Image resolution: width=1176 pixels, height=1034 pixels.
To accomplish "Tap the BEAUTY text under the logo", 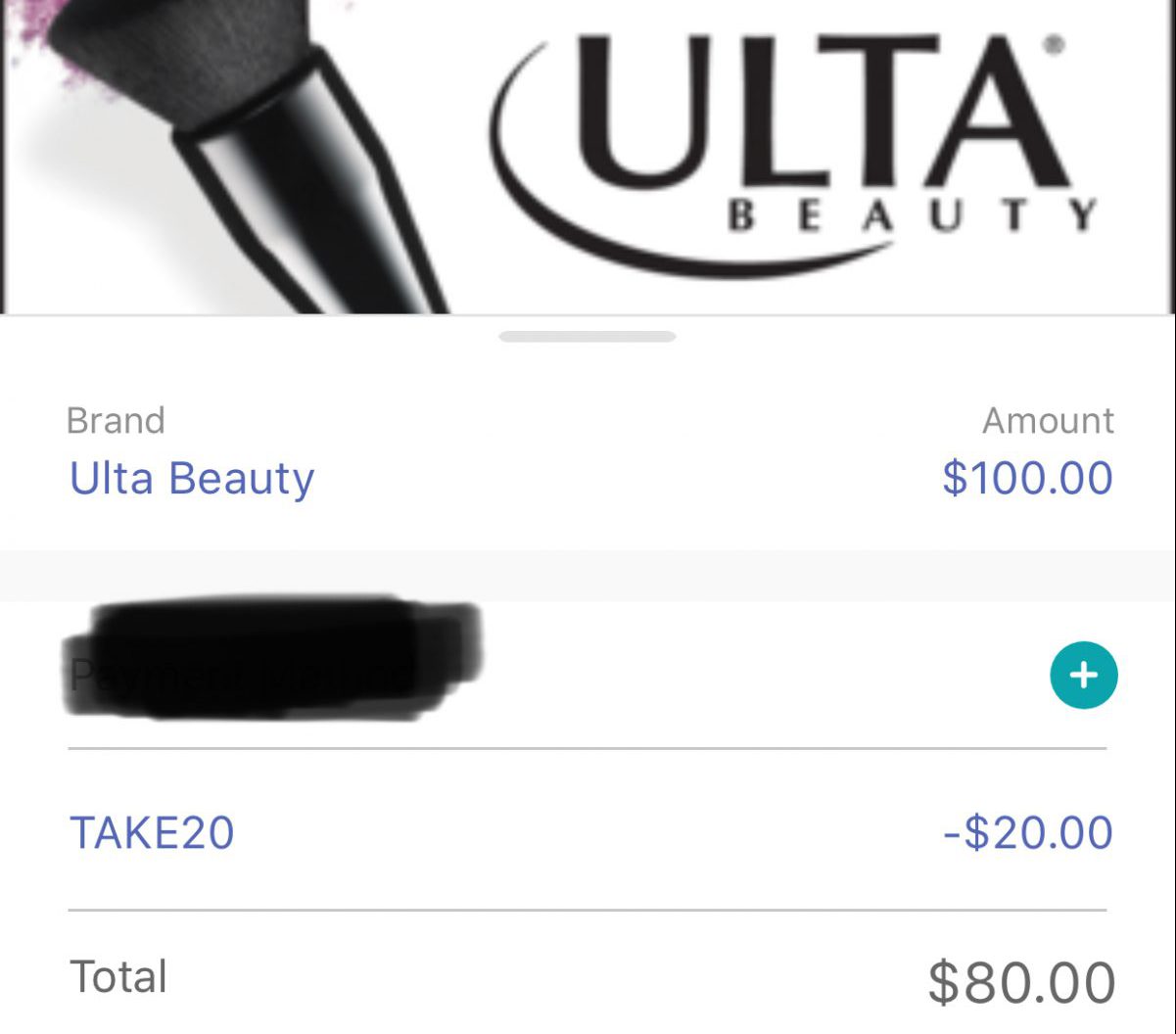I will point(913,215).
